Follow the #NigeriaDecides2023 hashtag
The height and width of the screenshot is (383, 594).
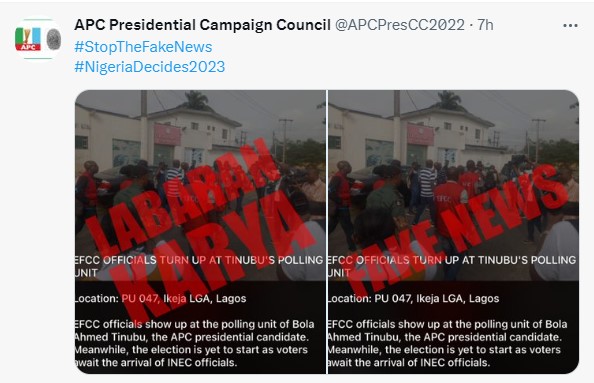[150, 67]
